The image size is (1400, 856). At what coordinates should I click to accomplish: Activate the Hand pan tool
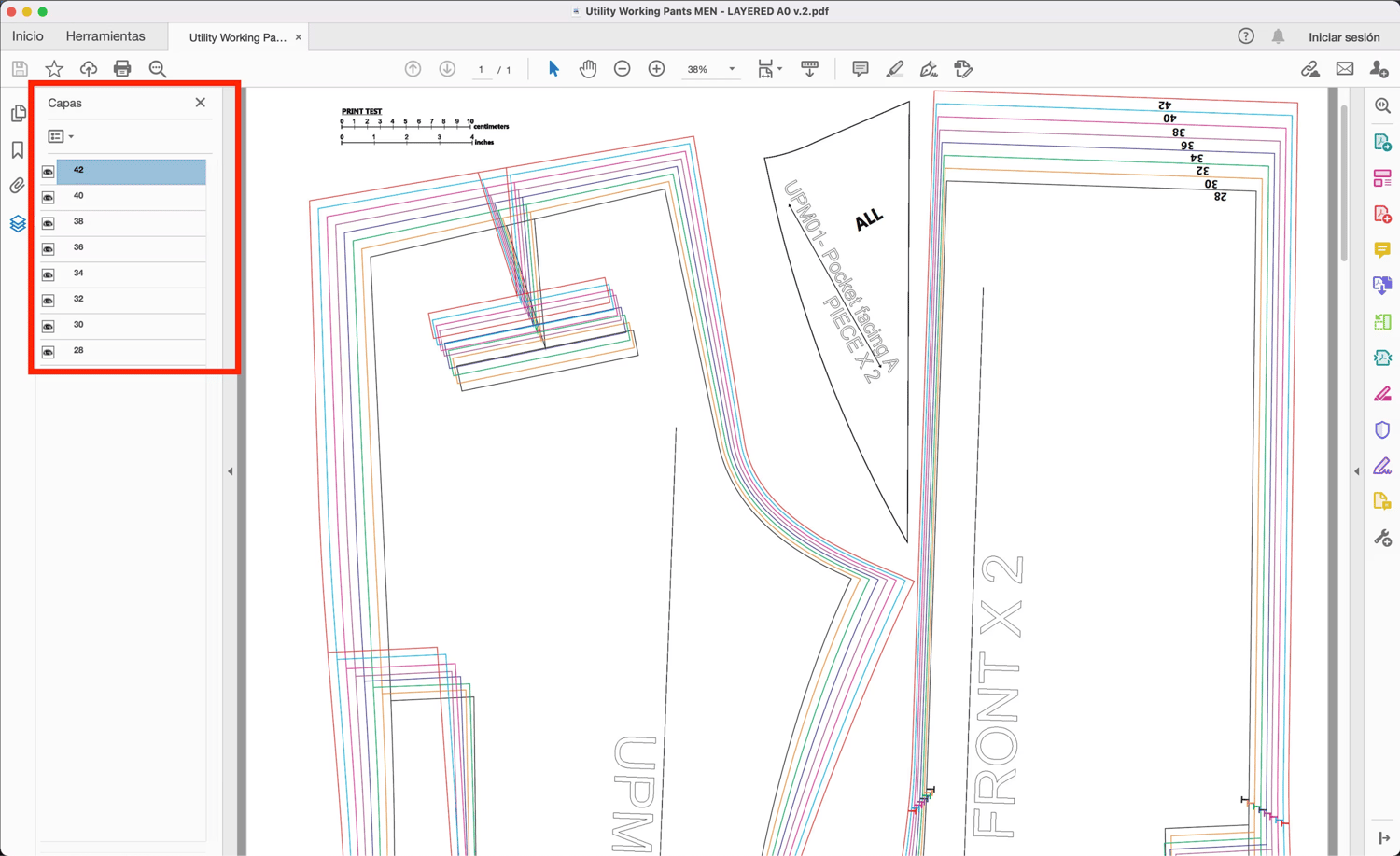point(588,69)
